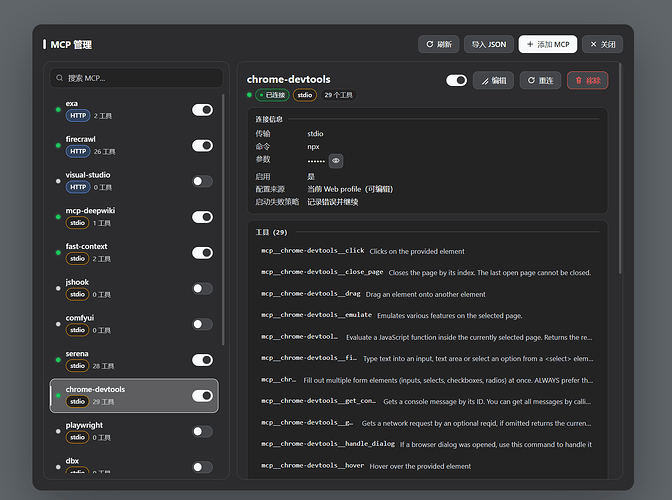Turn off the mcp-deepwiki toggle
This screenshot has height=500, width=672.
click(202, 217)
